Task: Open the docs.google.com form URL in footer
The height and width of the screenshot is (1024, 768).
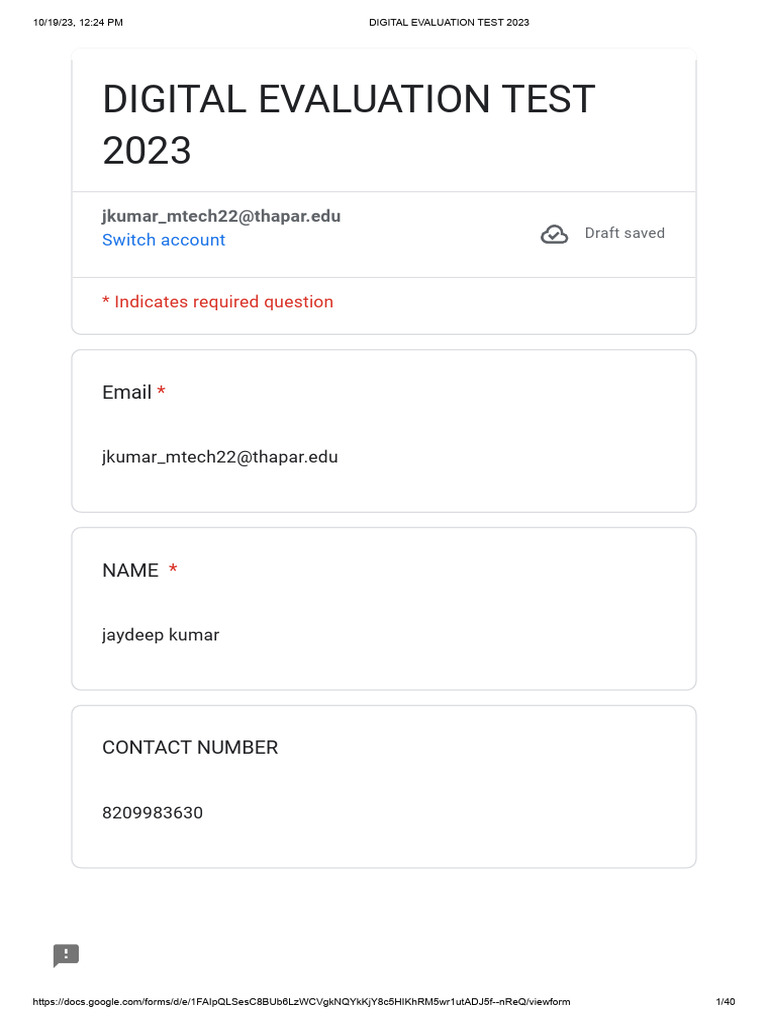Action: tap(301, 1002)
